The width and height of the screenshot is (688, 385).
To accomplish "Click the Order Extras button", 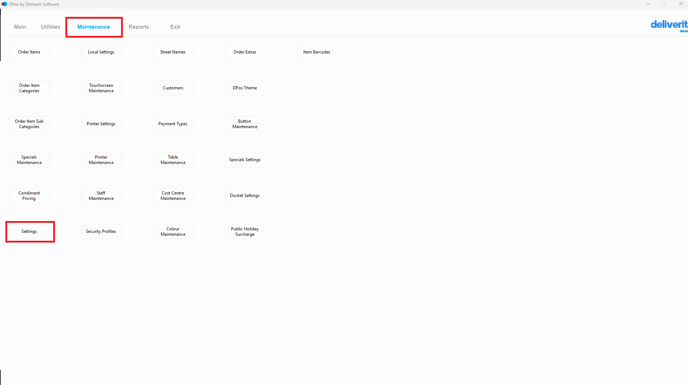I will (x=245, y=52).
